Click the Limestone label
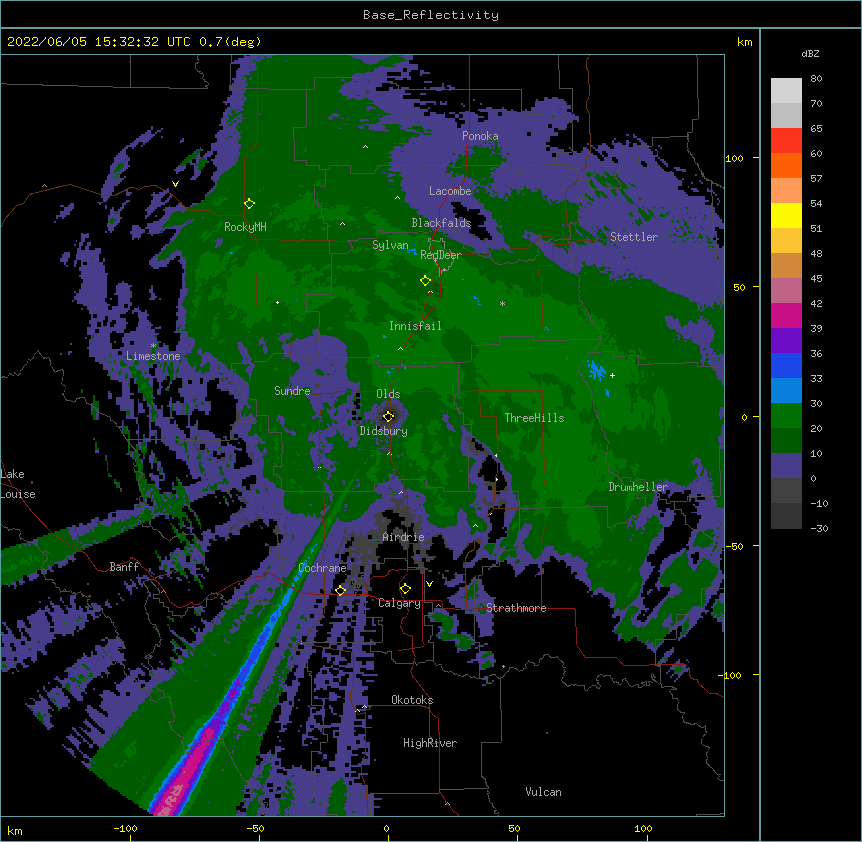The height and width of the screenshot is (842, 862). [153, 356]
